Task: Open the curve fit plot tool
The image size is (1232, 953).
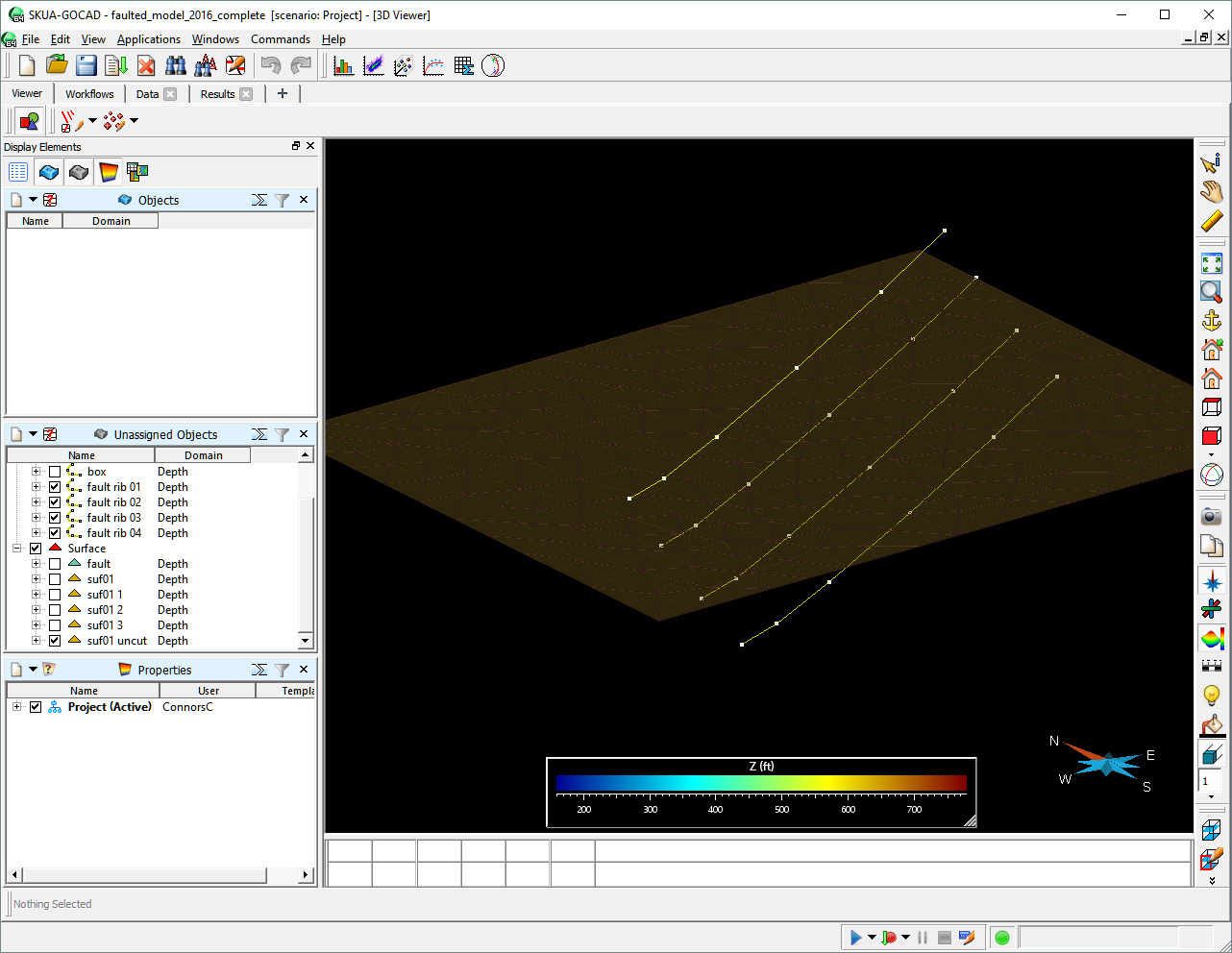Action: coord(433,65)
